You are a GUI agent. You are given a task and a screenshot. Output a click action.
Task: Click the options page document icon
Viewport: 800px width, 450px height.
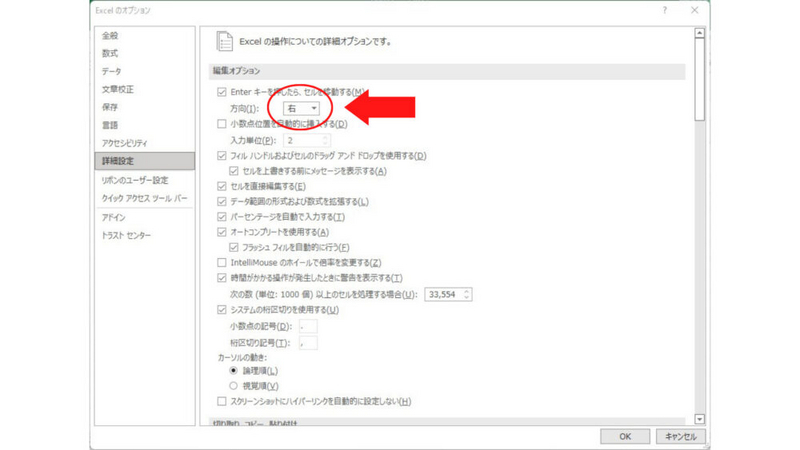point(224,41)
